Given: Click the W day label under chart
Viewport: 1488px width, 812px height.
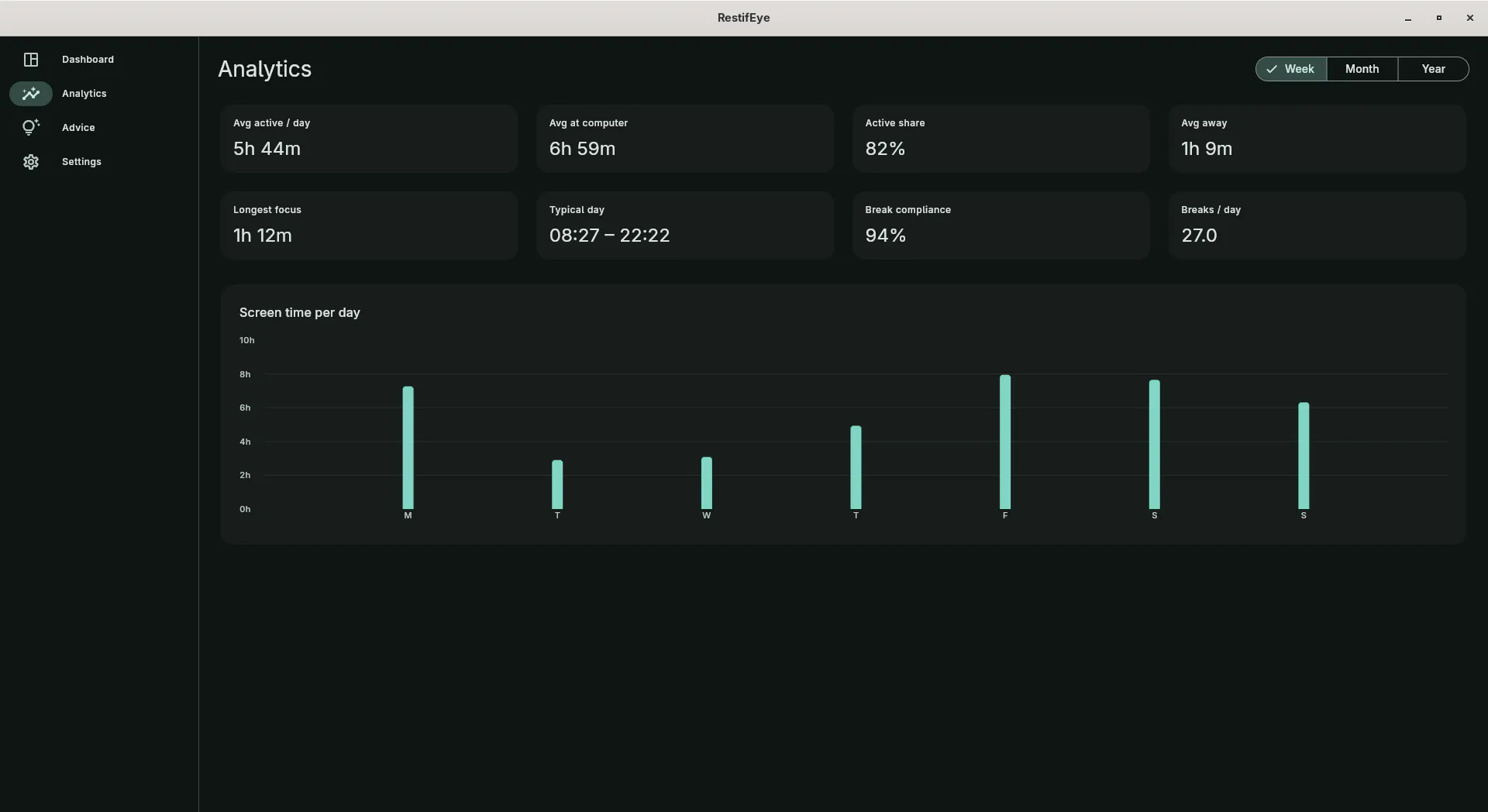Looking at the screenshot, I should pos(706,515).
